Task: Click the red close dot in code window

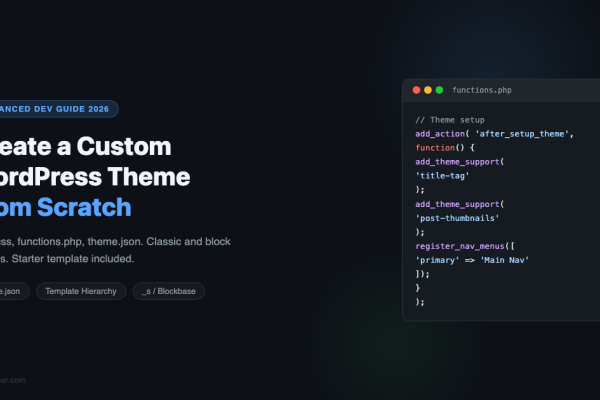Action: point(416,90)
